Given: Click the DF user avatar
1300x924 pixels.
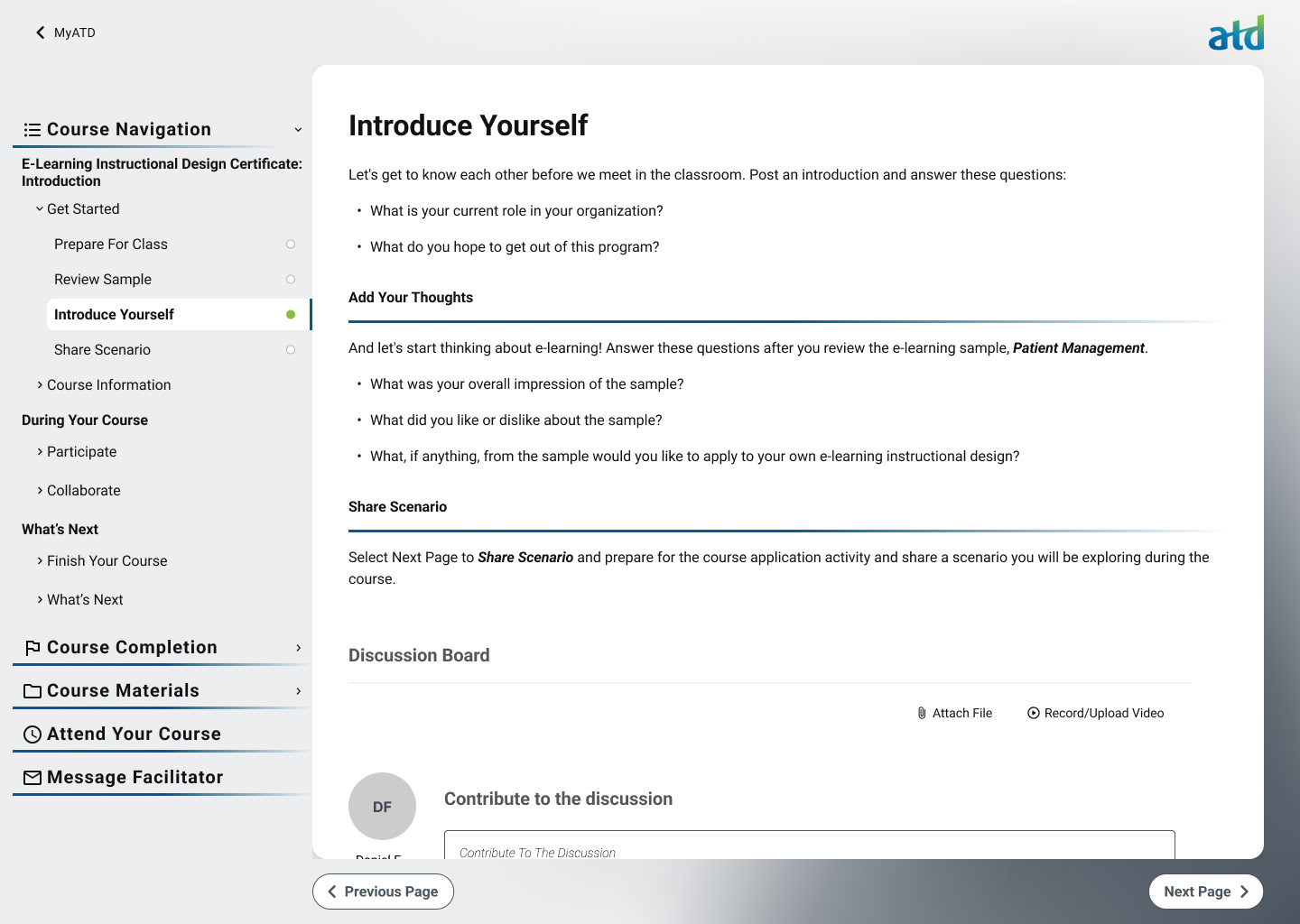Looking at the screenshot, I should (382, 807).
